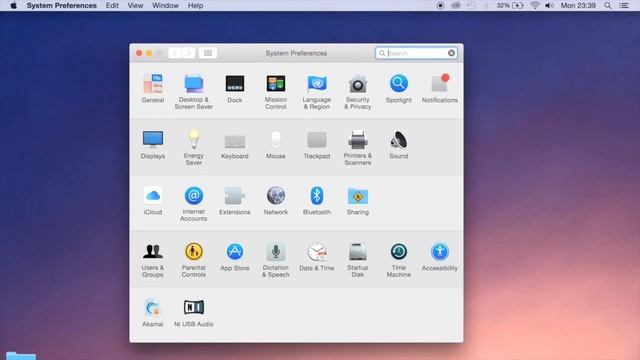Open the Network preferences pane
The width and height of the screenshot is (640, 360).
276,200
